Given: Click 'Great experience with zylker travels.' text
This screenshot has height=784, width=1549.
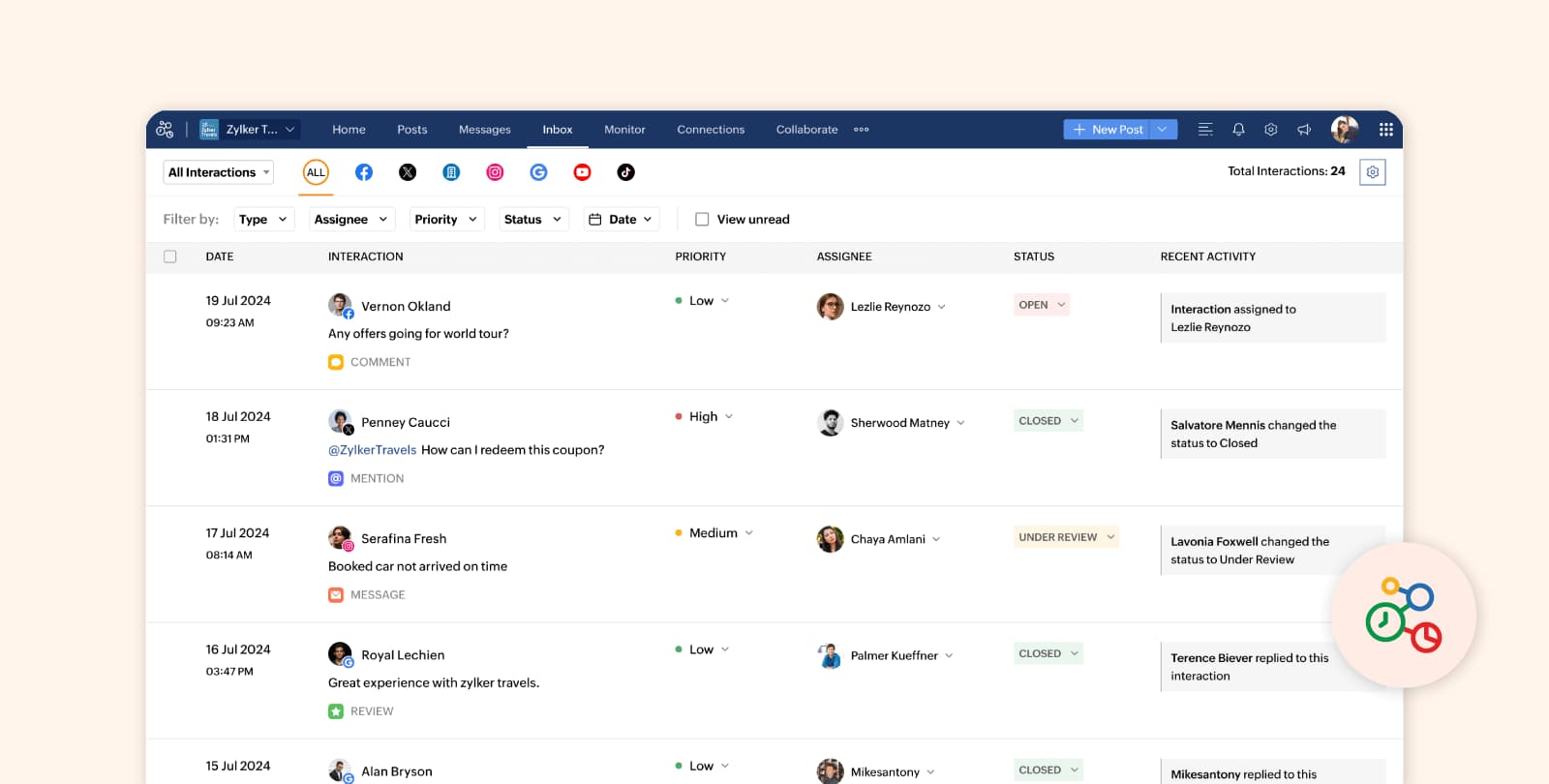Looking at the screenshot, I should pos(434,682).
